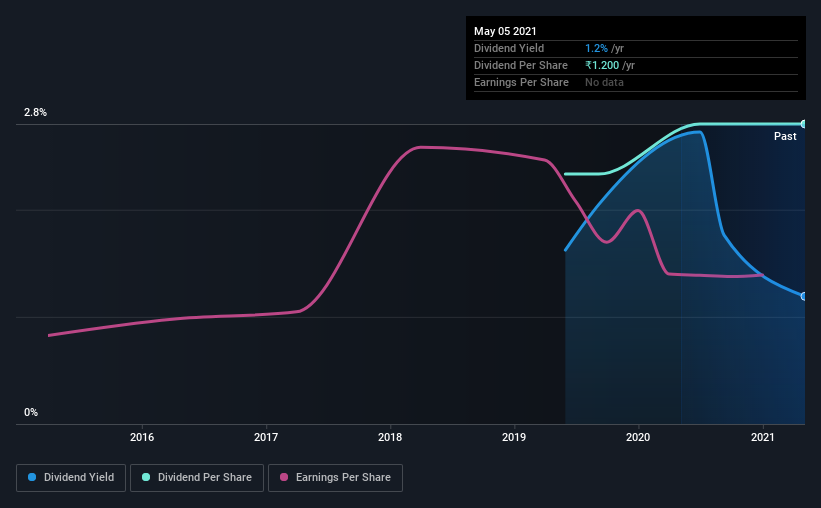The image size is (821, 508).
Task: Toggle the Earnings Per Share legend button
Action: tap(335, 478)
